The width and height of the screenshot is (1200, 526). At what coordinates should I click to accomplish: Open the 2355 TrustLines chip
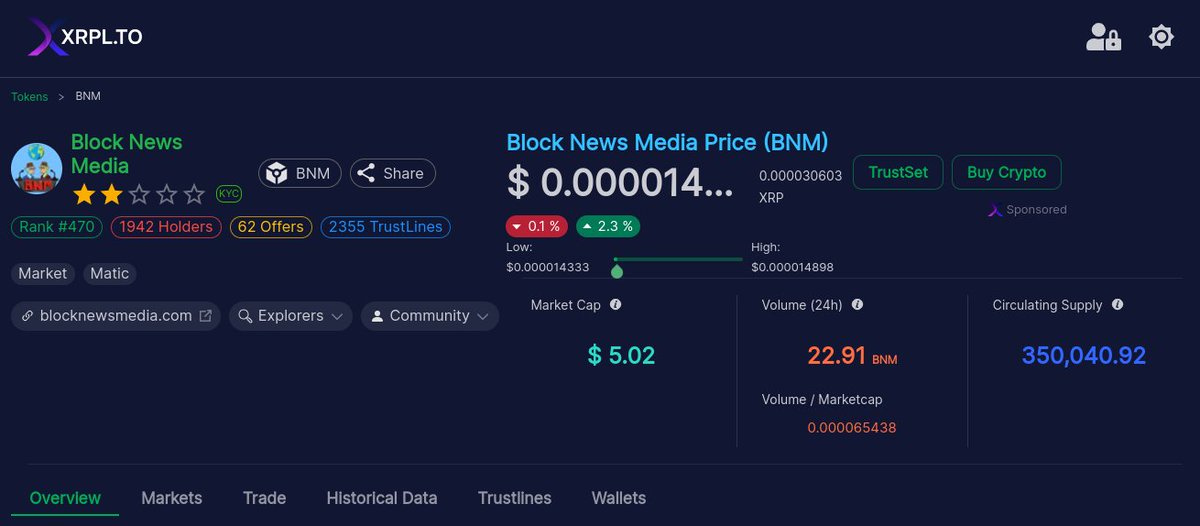pos(385,227)
